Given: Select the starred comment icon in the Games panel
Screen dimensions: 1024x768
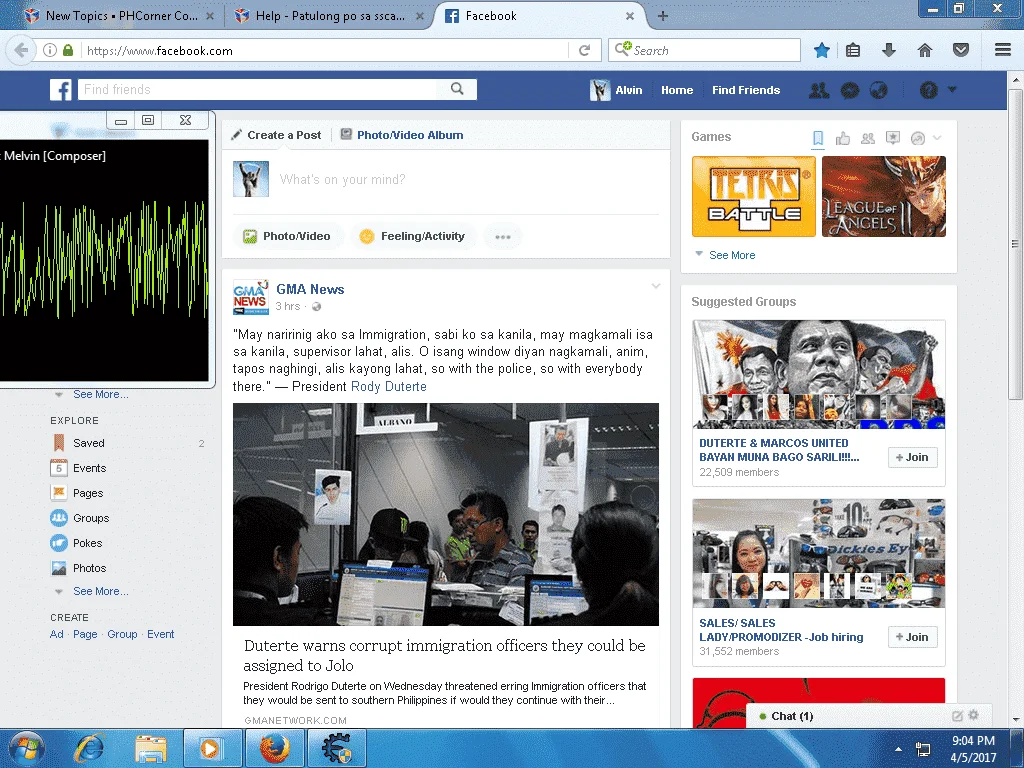Looking at the screenshot, I should 893,138.
